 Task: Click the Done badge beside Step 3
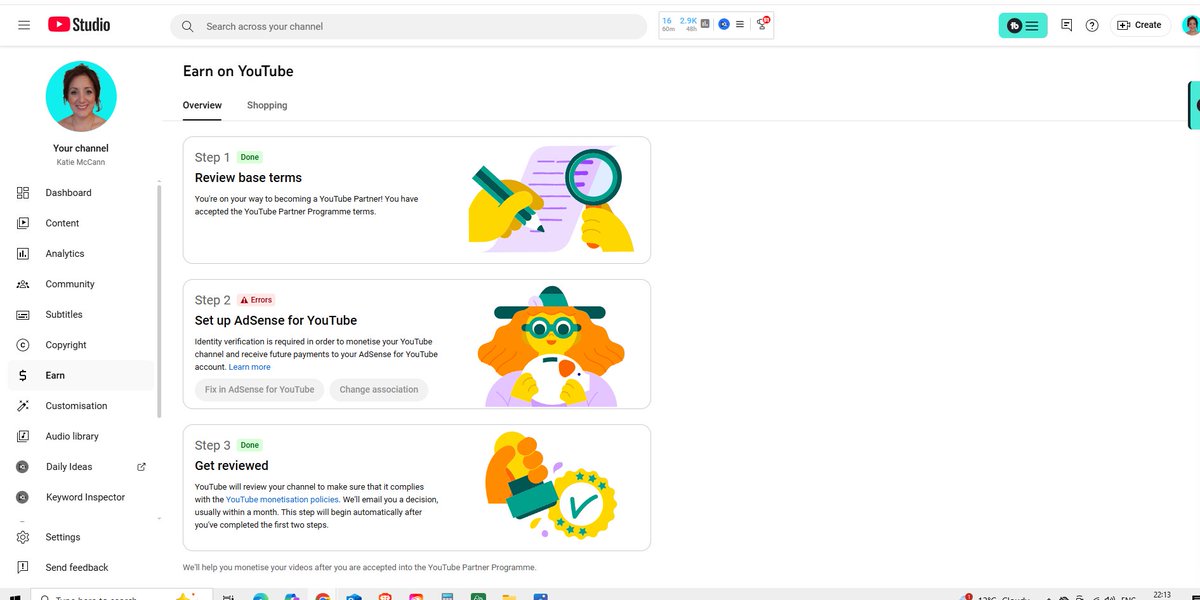pyautogui.click(x=250, y=445)
